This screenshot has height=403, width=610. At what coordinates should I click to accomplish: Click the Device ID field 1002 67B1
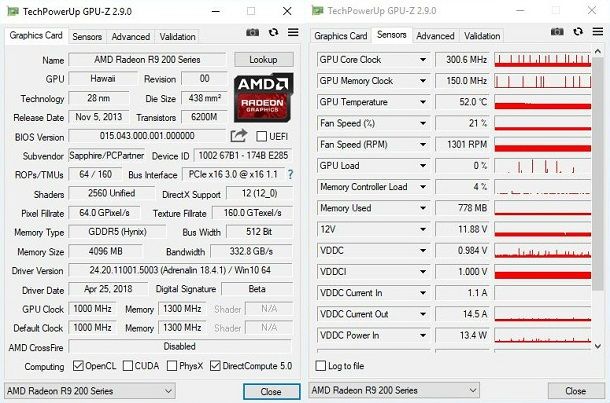[243, 156]
